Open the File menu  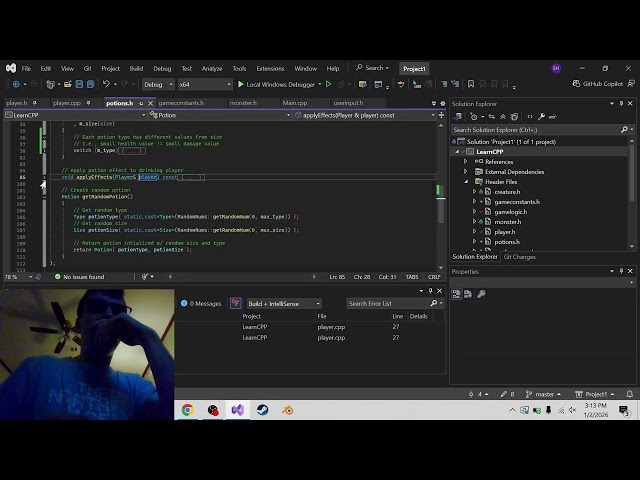coord(26,69)
